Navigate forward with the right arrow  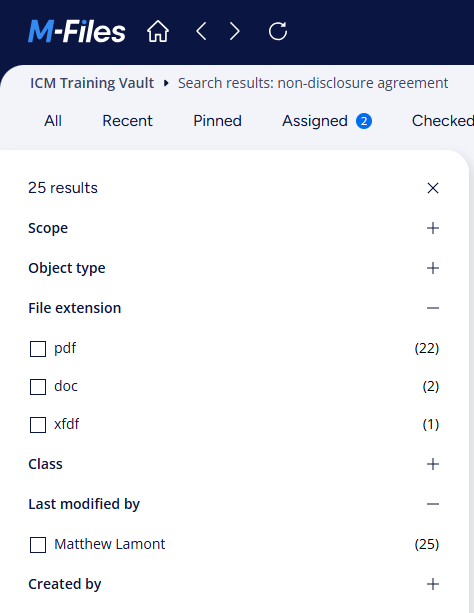pyautogui.click(x=235, y=31)
